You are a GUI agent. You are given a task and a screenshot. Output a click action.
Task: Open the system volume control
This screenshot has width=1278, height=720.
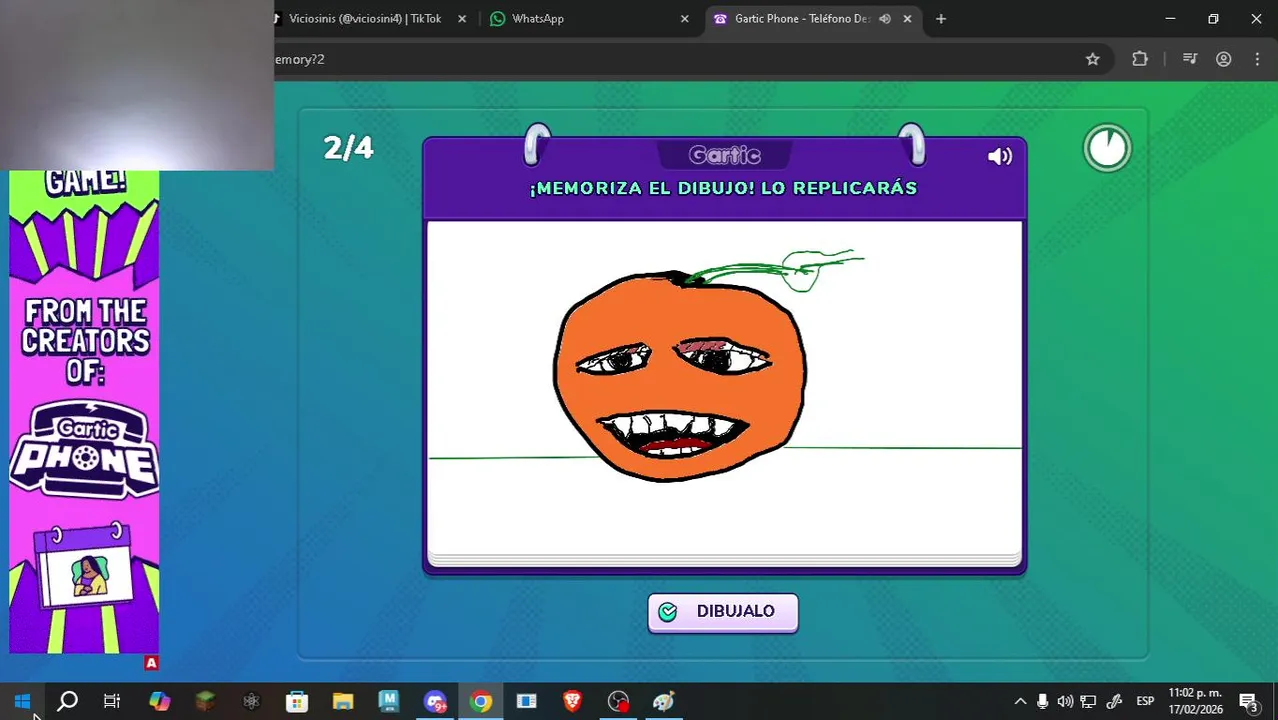click(1065, 701)
